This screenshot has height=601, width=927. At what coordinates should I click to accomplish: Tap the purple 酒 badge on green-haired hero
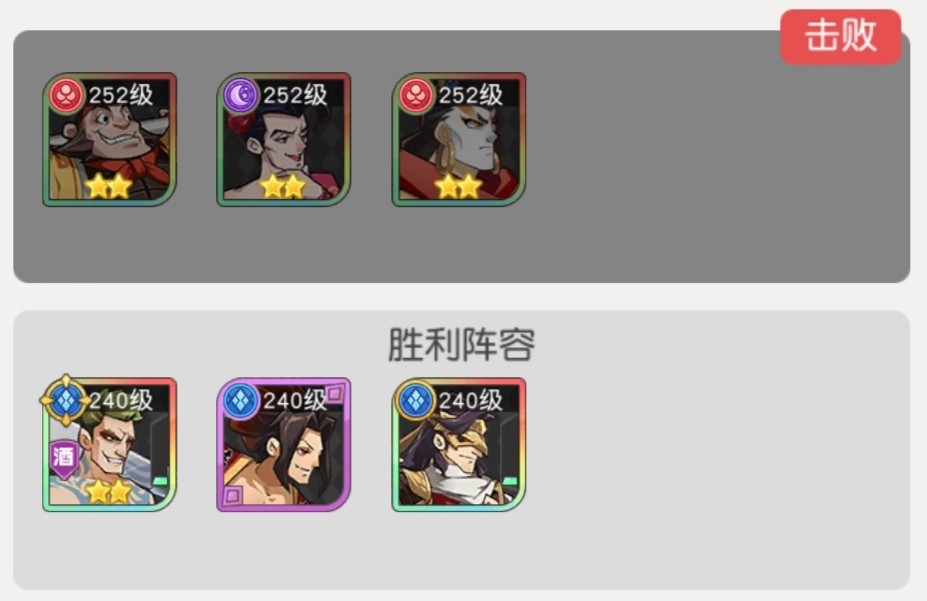64,459
